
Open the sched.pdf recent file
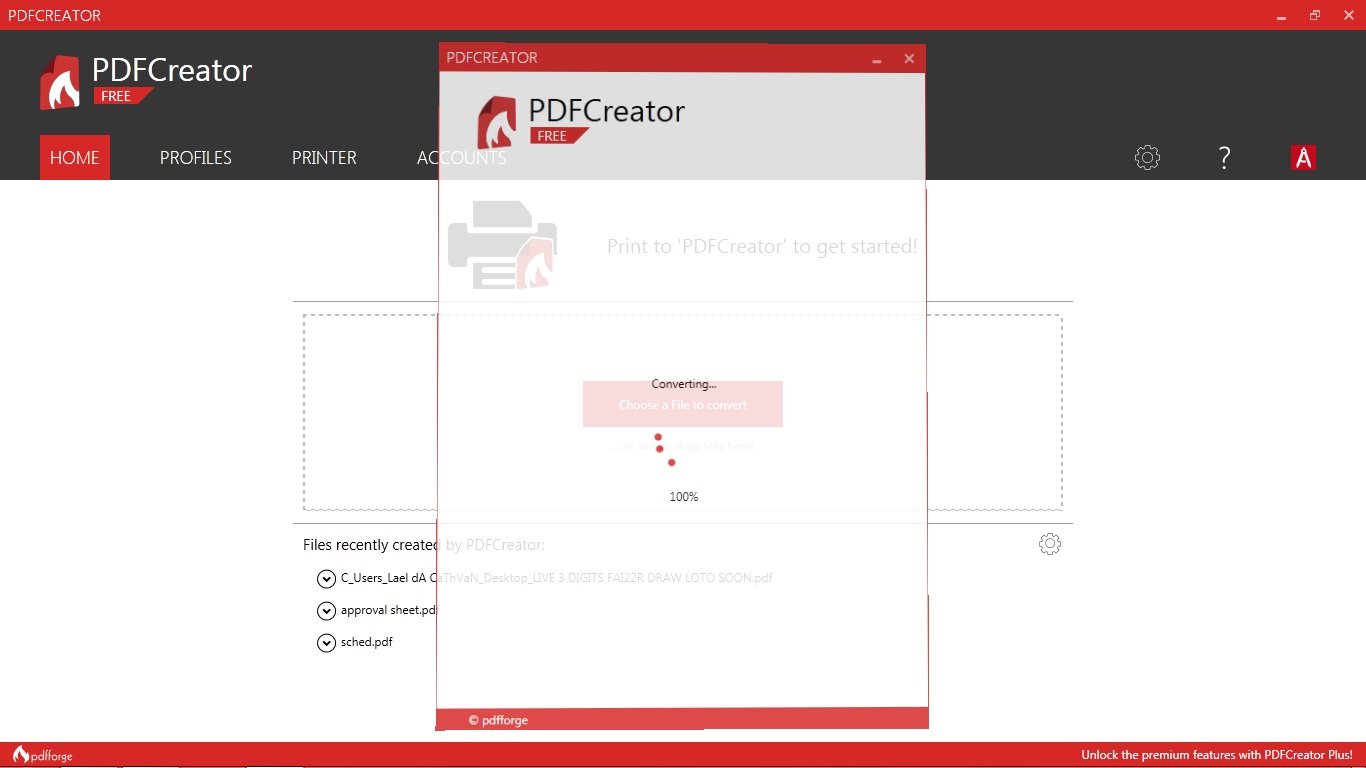pos(366,642)
